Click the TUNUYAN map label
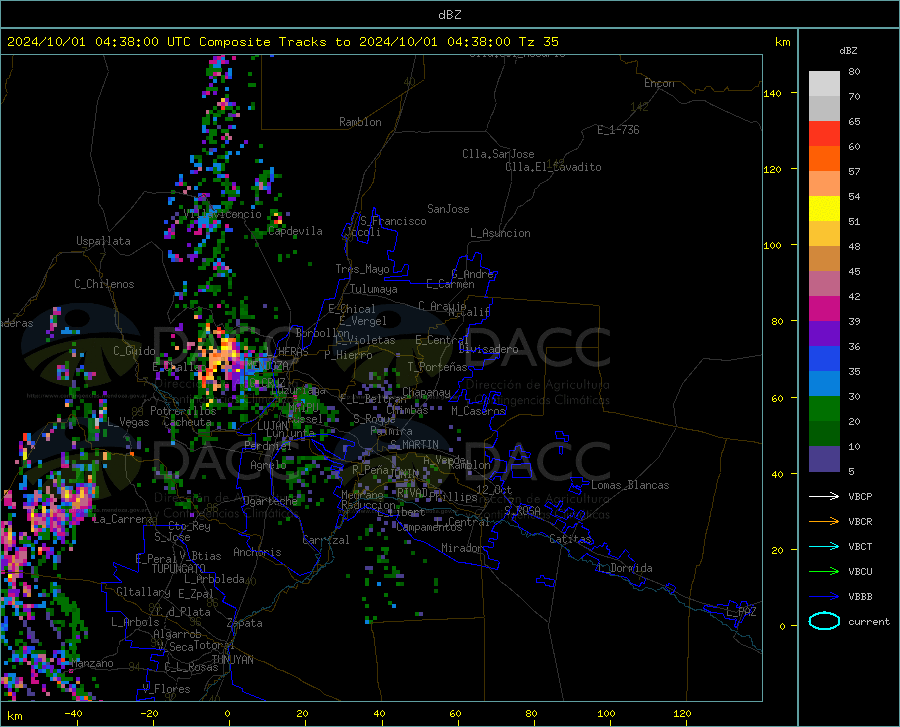Screen dimensions: 900x727 click(232, 660)
